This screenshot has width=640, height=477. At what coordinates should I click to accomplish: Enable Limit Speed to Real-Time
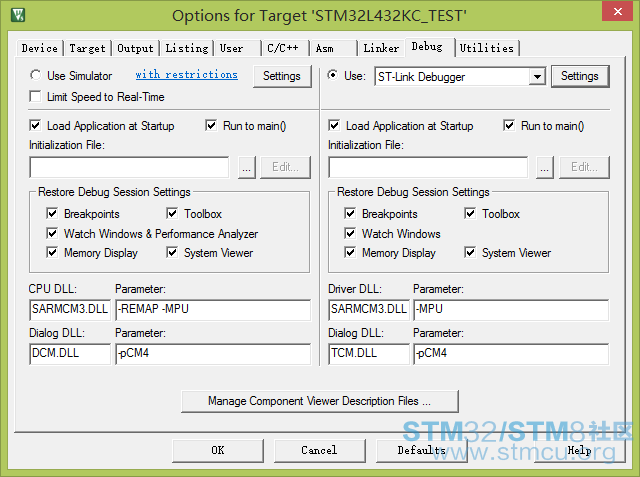(36, 97)
